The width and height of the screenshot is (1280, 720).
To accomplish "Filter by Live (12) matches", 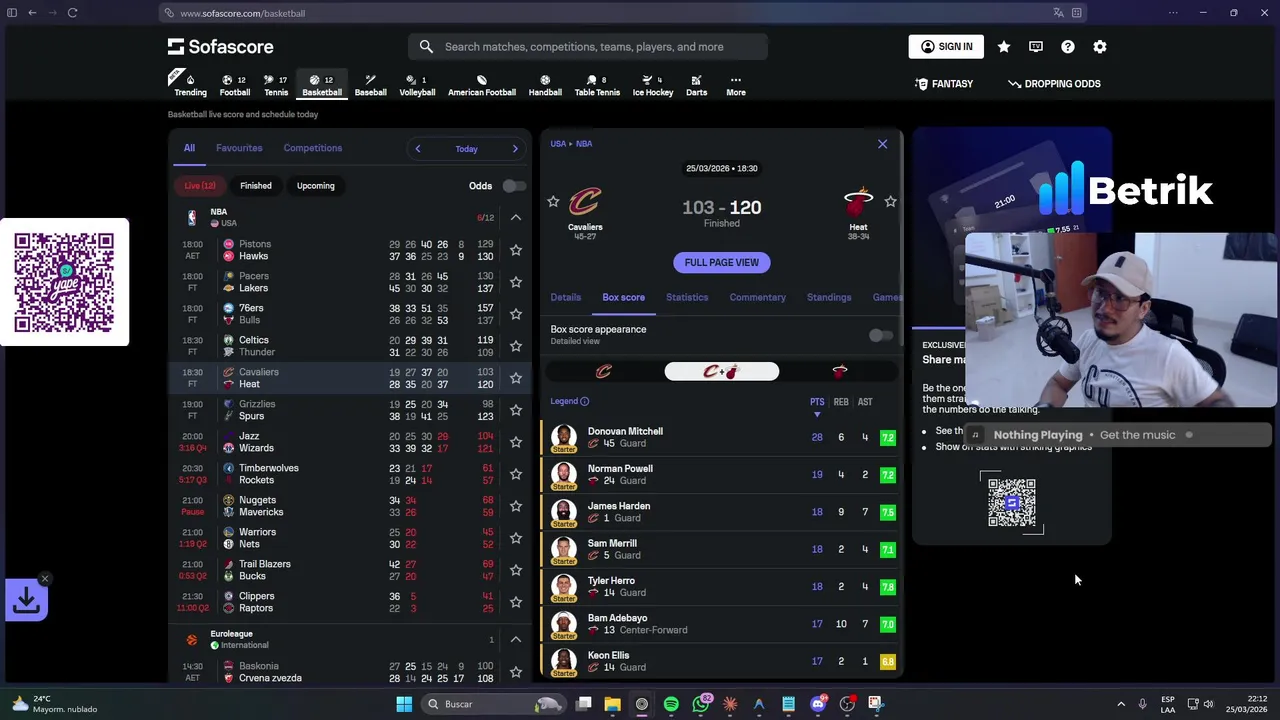I will tap(200, 186).
